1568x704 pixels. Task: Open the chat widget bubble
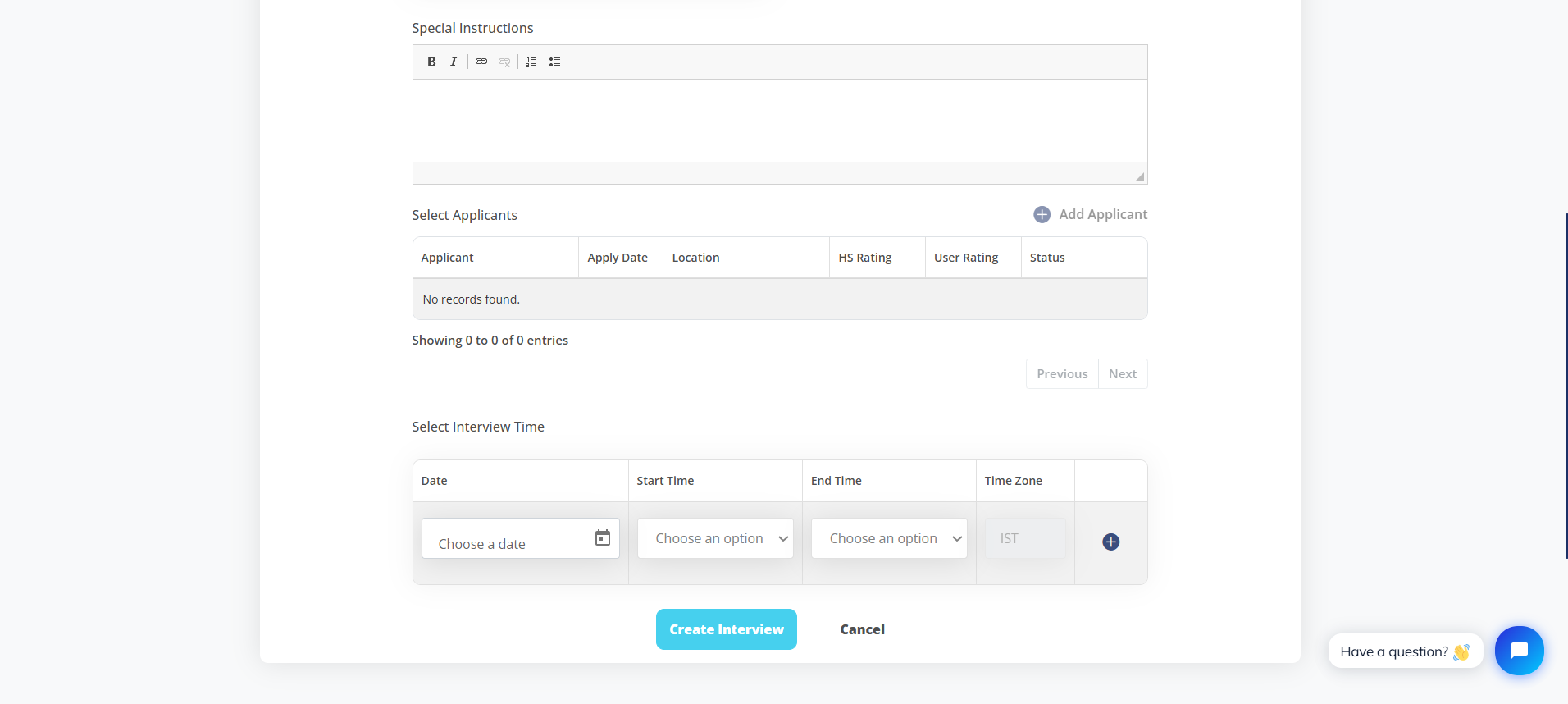(1519, 651)
